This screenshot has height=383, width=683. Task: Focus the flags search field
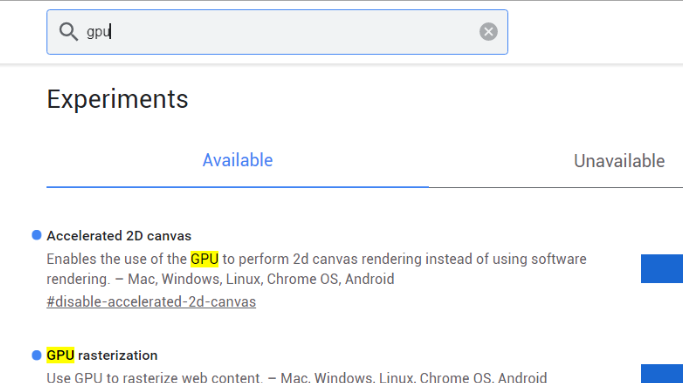277,32
